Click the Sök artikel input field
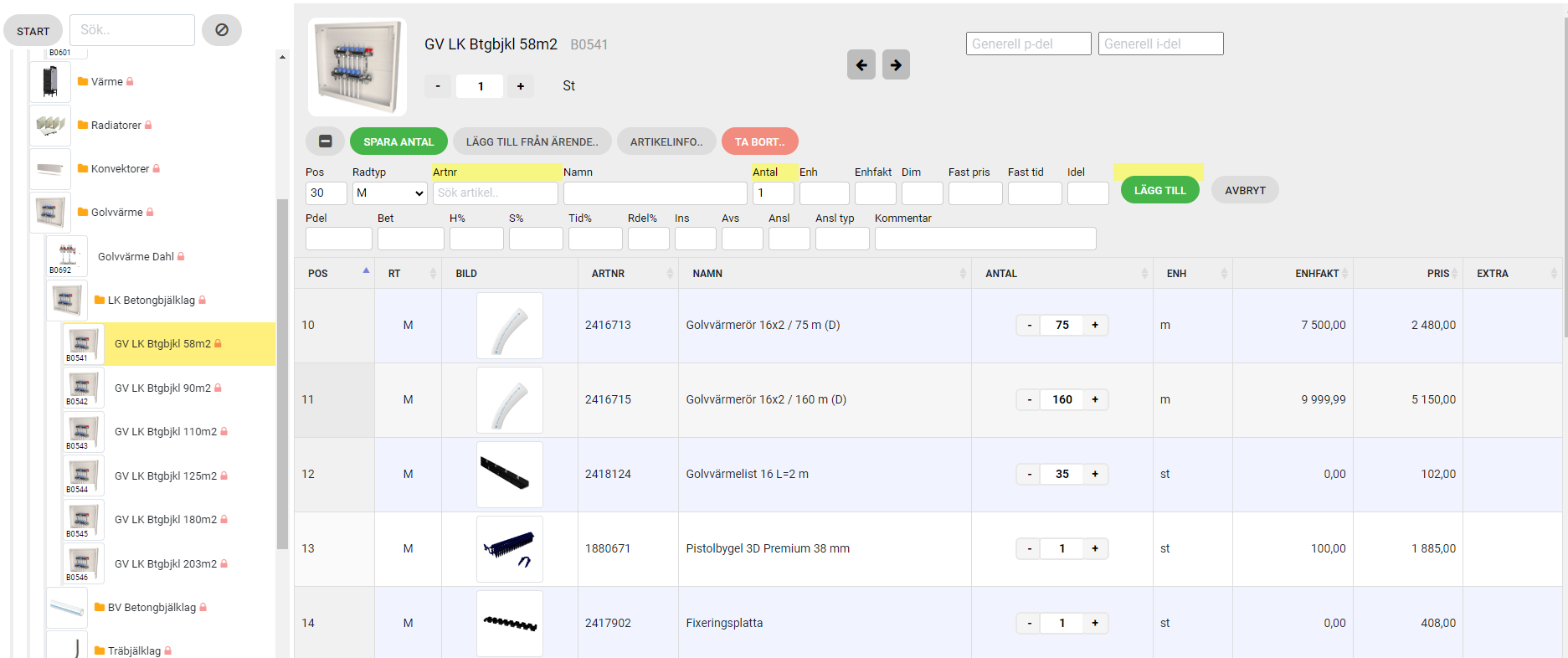Viewport: 1568px width, 658px height. 495,193
